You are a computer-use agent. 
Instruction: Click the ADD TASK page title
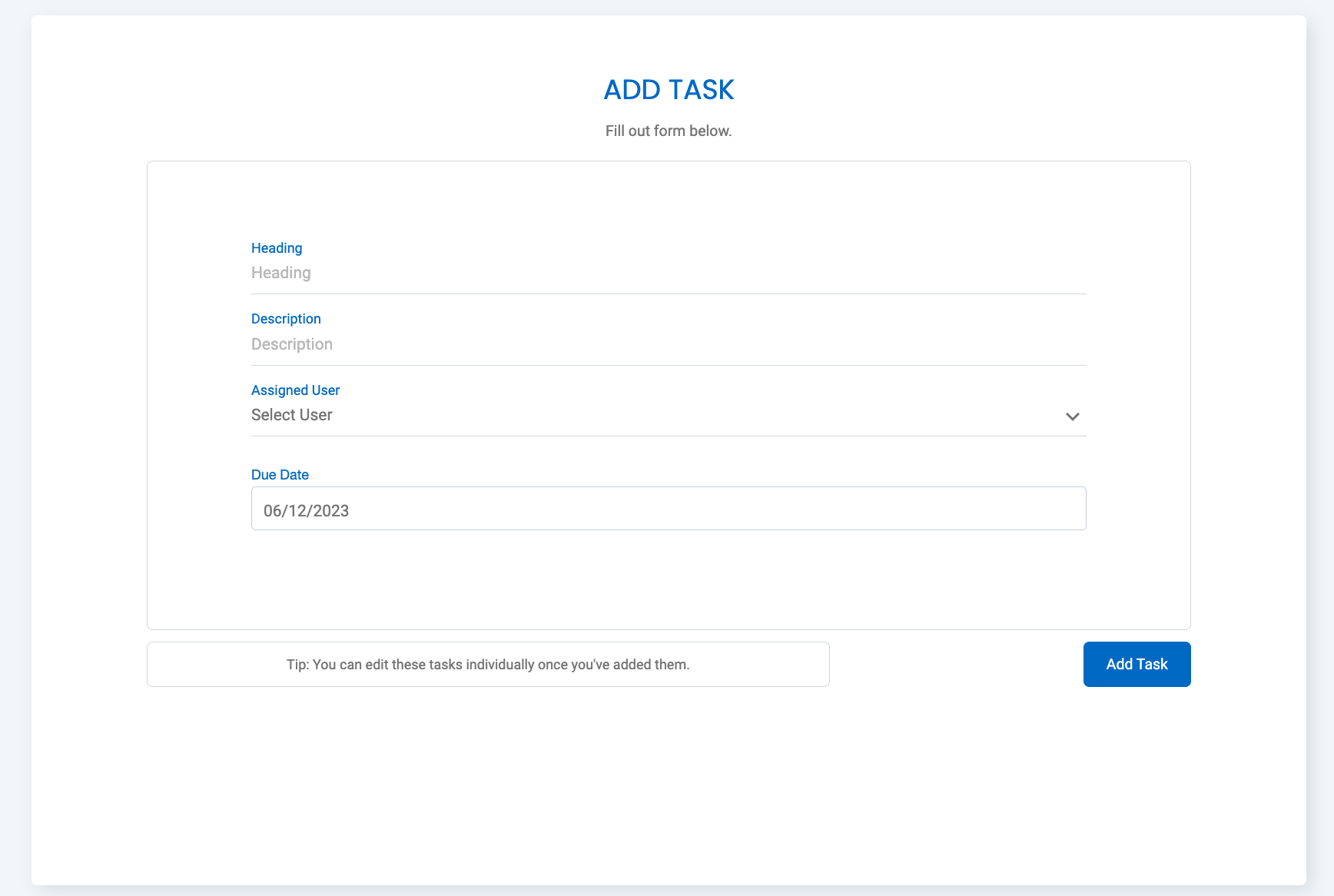tap(668, 90)
